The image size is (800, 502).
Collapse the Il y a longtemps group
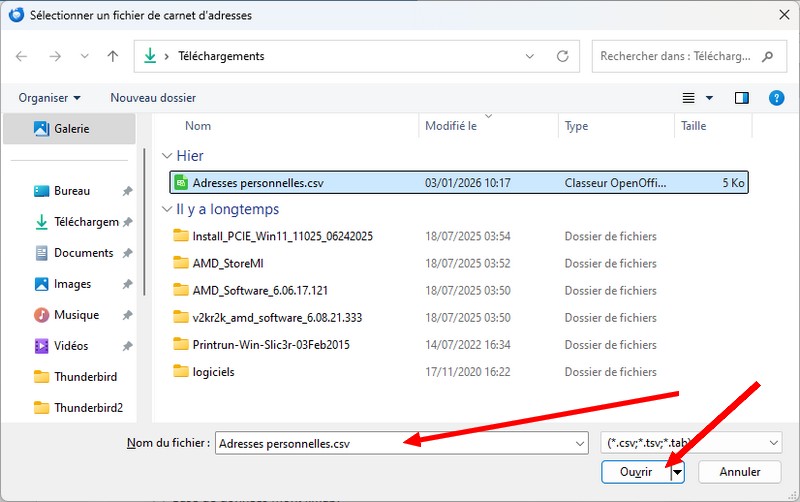167,210
